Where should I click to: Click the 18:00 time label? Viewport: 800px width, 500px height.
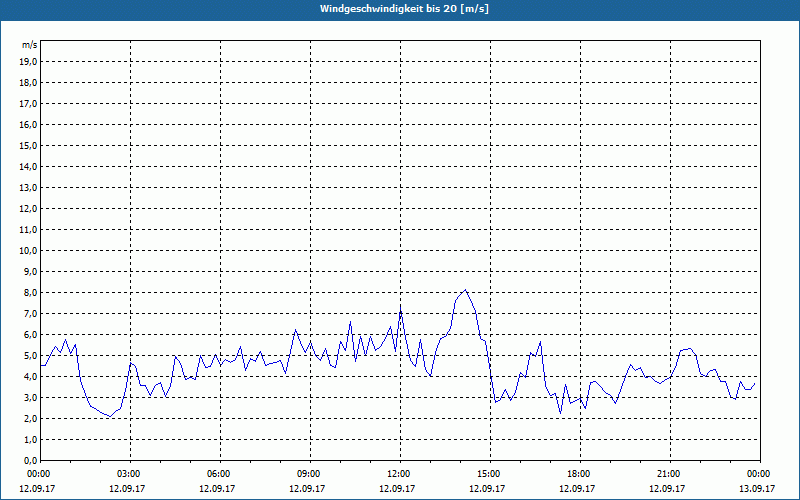click(x=580, y=474)
